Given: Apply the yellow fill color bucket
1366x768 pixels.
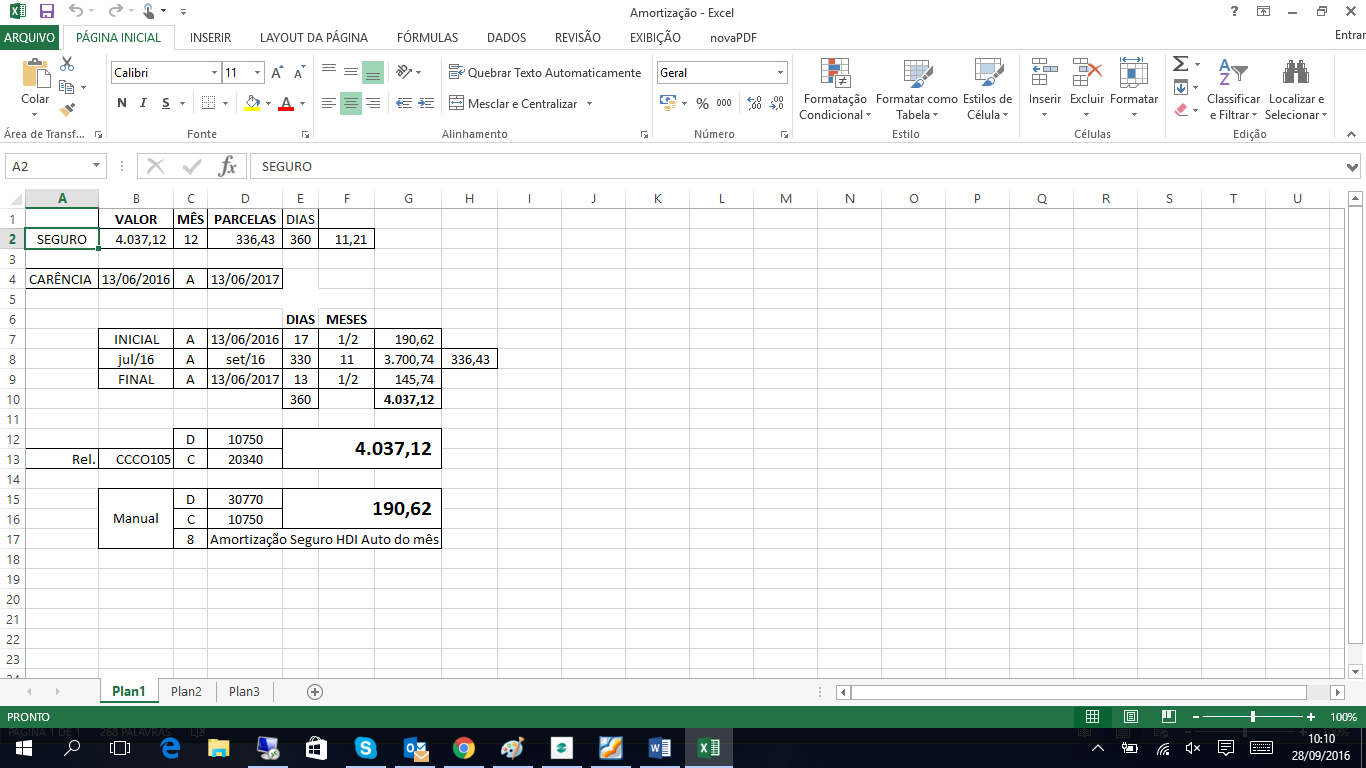Looking at the screenshot, I should pos(252,103).
